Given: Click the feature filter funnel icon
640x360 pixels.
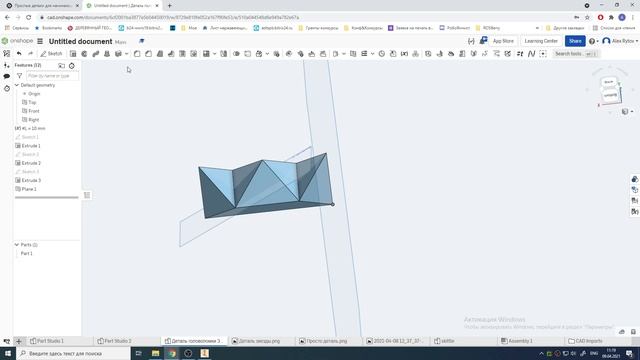Looking at the screenshot, I should click(x=19, y=76).
